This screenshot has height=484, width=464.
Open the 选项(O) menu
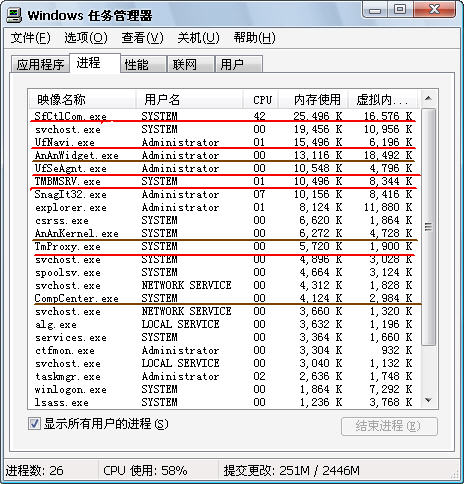coord(86,38)
